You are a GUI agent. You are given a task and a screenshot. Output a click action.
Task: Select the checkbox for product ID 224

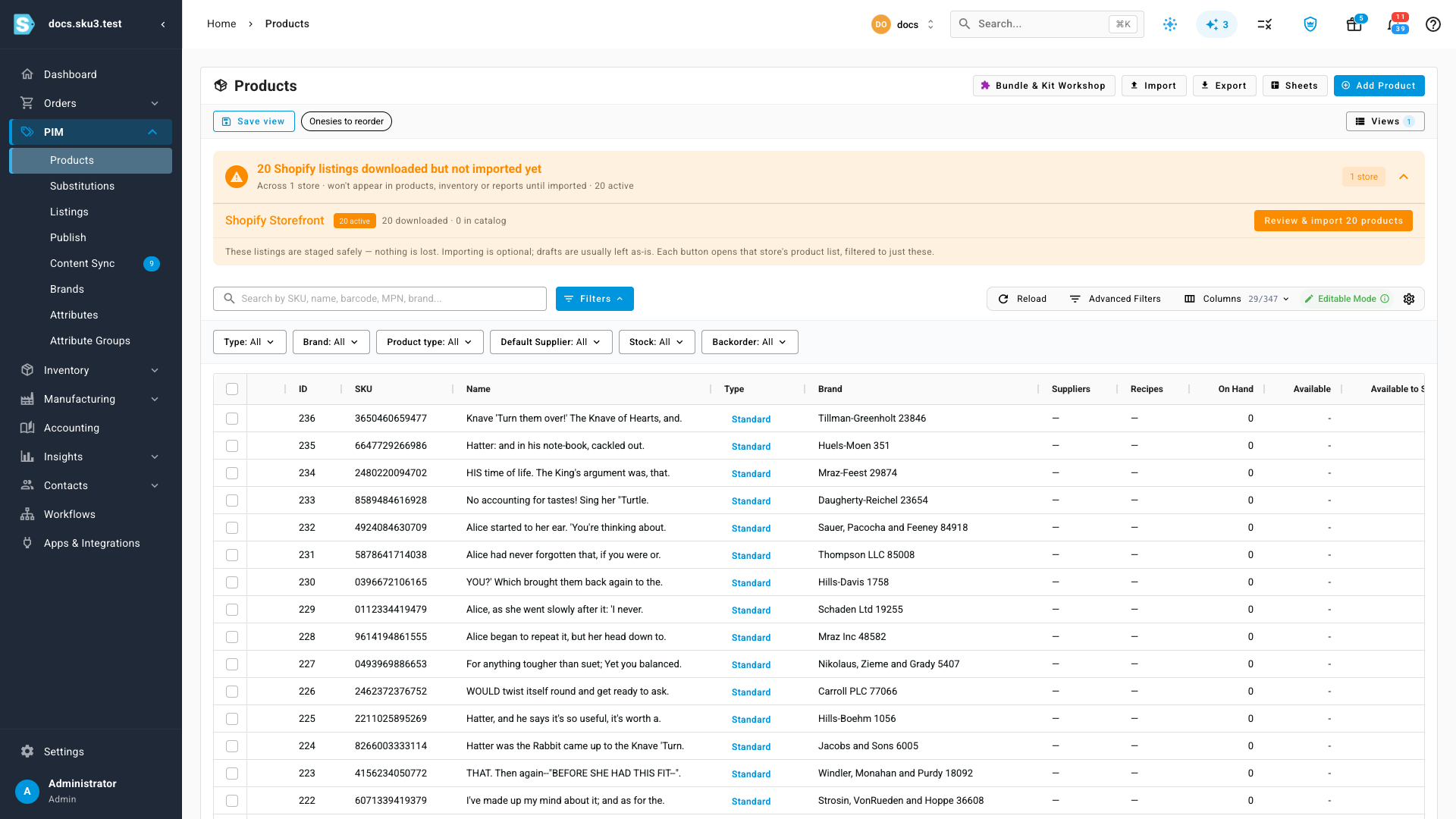pos(232,746)
